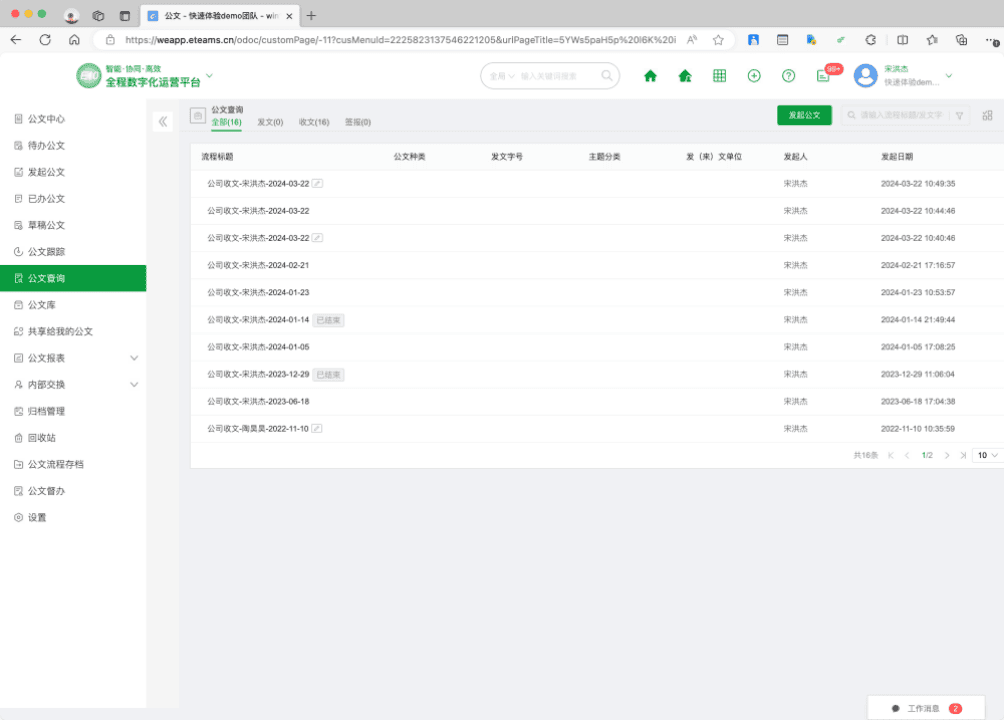This screenshot has width=1004, height=720.
Task: Click the green 发起公文 button
Action: [x=804, y=115]
